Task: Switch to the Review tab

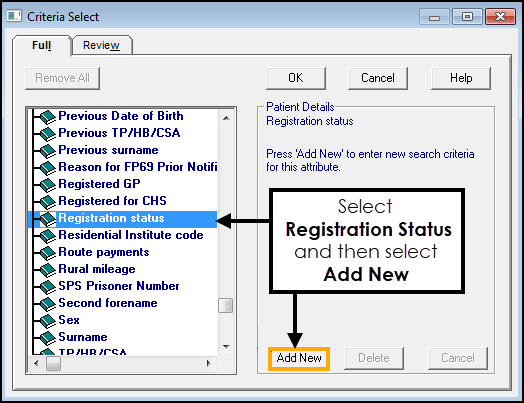Action: tap(101, 45)
